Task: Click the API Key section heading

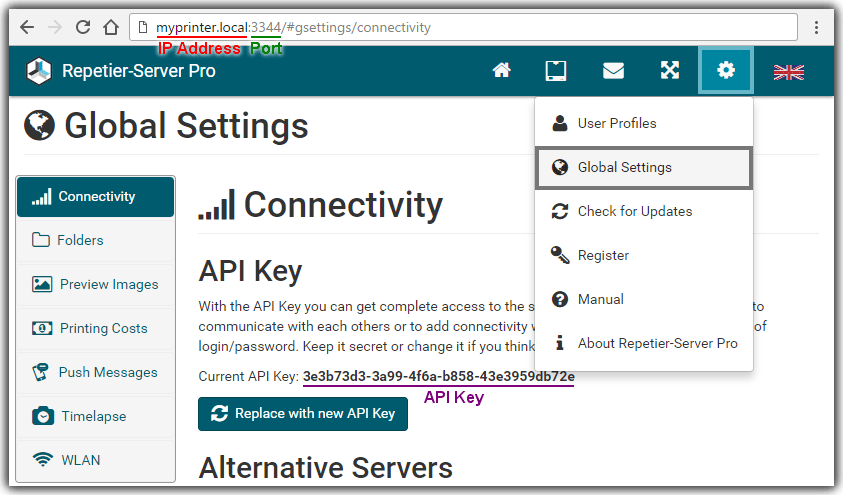Action: 251,270
